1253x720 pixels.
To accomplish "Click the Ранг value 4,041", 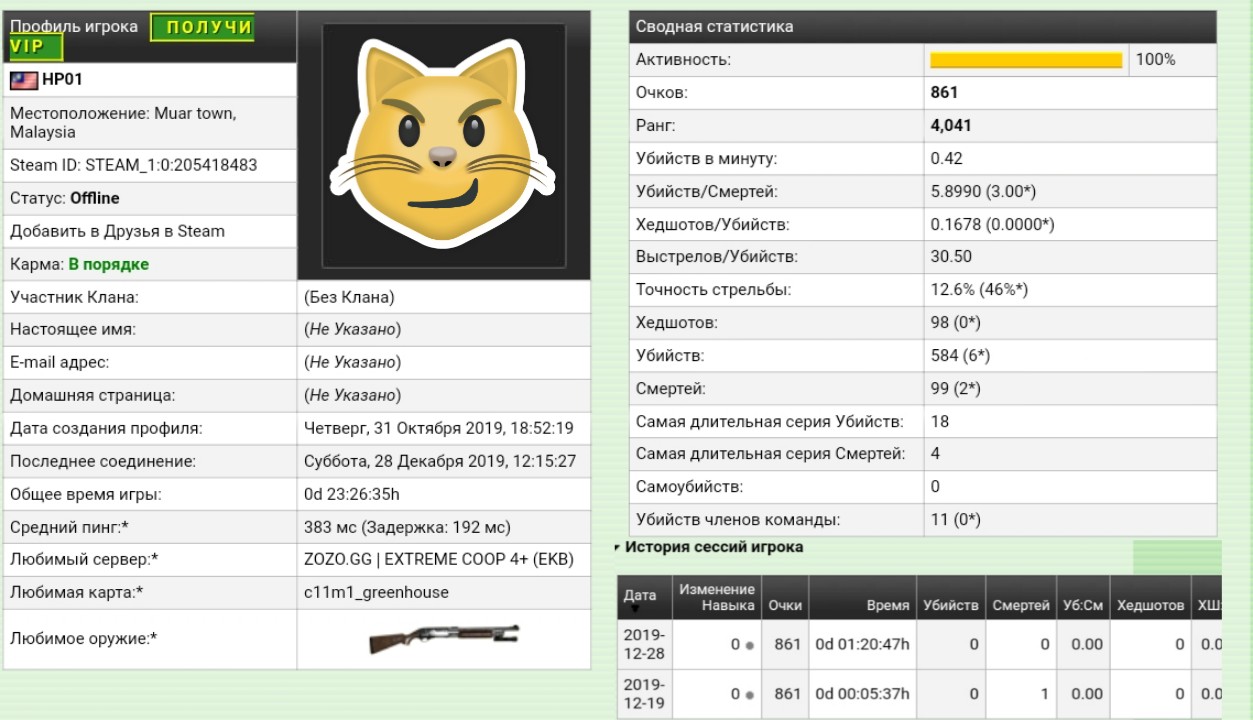I will (x=951, y=125).
